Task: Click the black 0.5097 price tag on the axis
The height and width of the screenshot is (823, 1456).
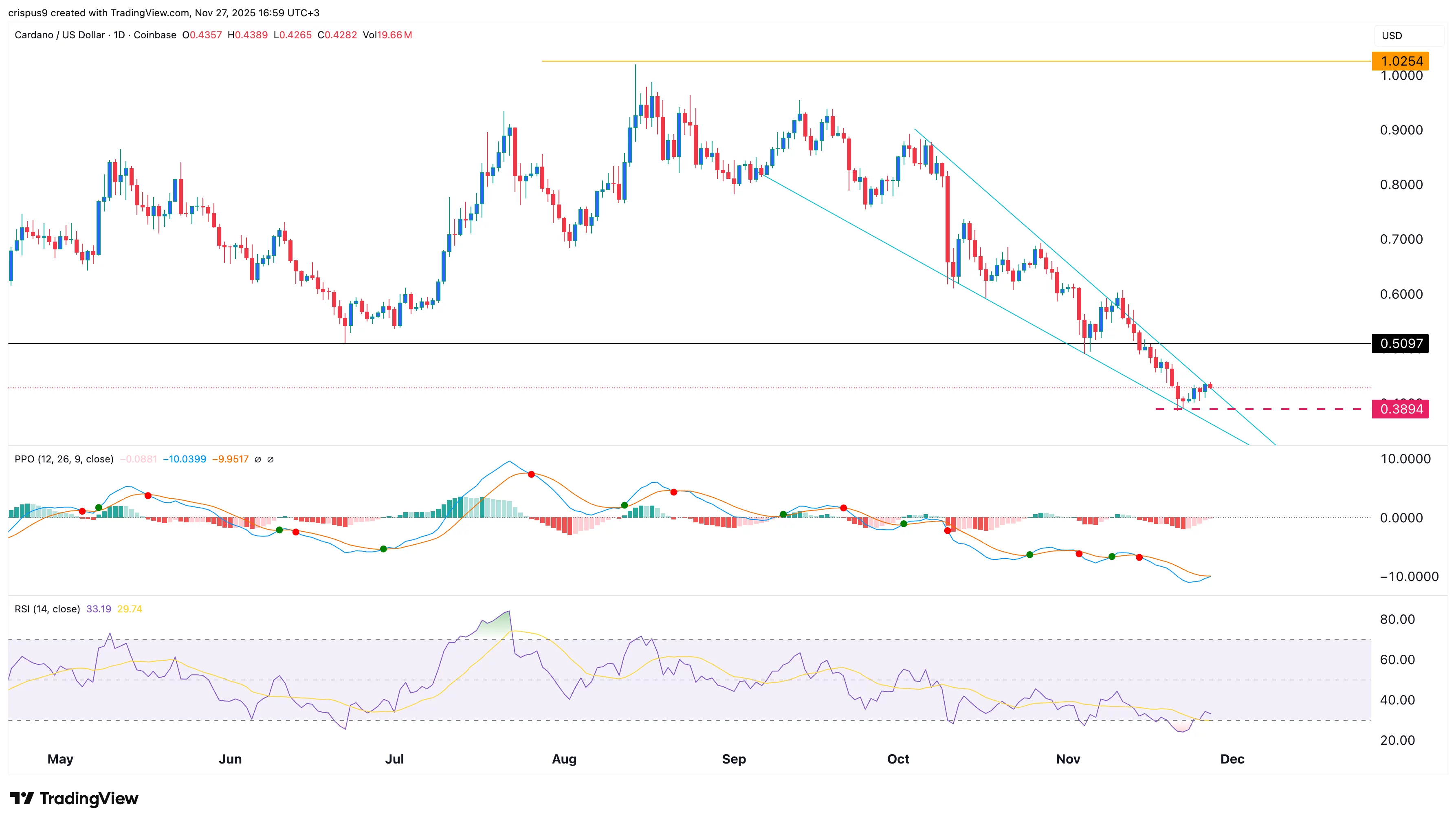Action: (1400, 343)
